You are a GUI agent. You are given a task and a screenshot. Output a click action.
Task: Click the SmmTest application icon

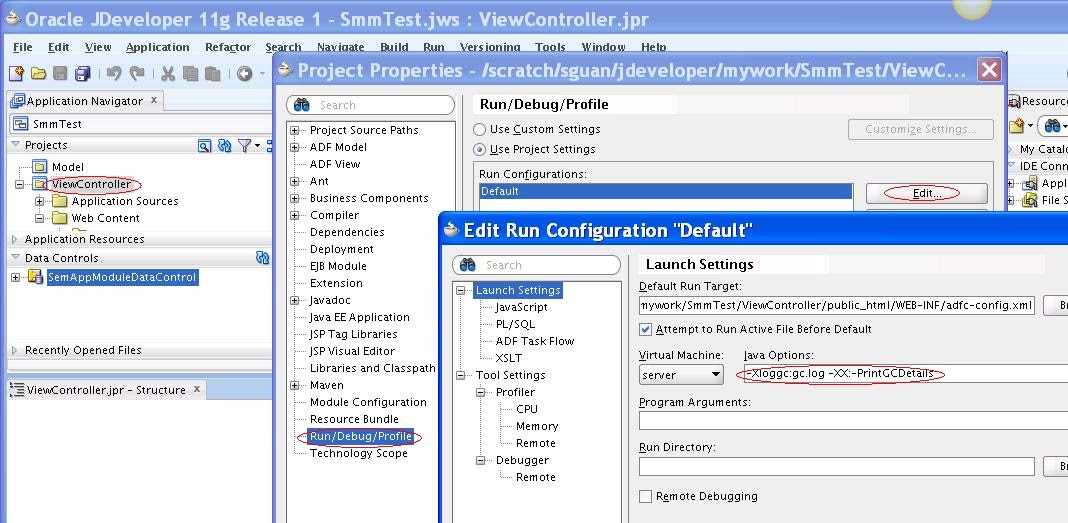point(21,124)
